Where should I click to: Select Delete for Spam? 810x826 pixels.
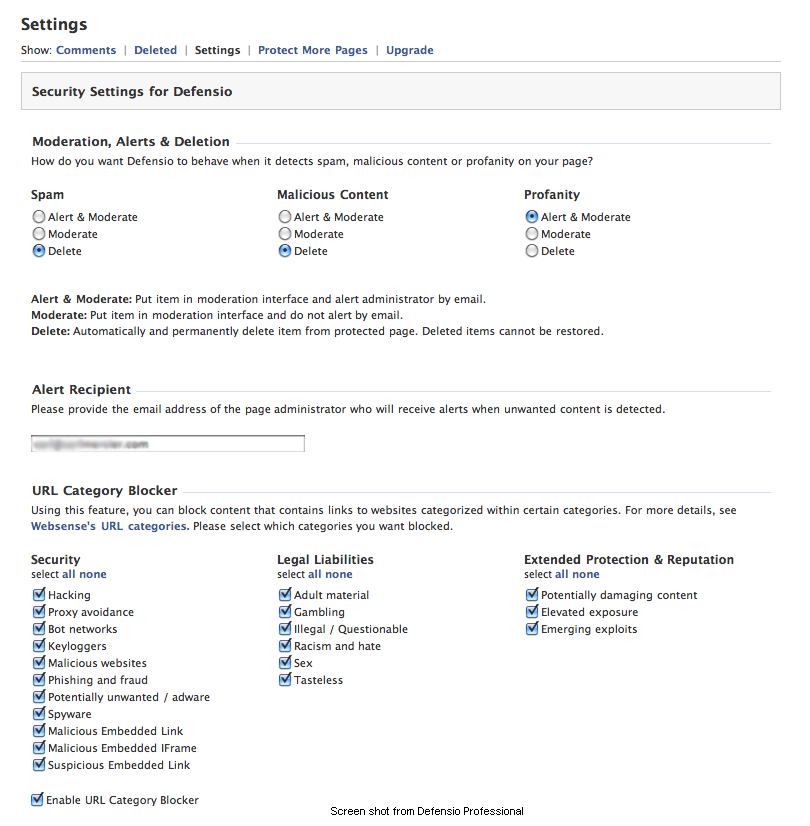(39, 251)
